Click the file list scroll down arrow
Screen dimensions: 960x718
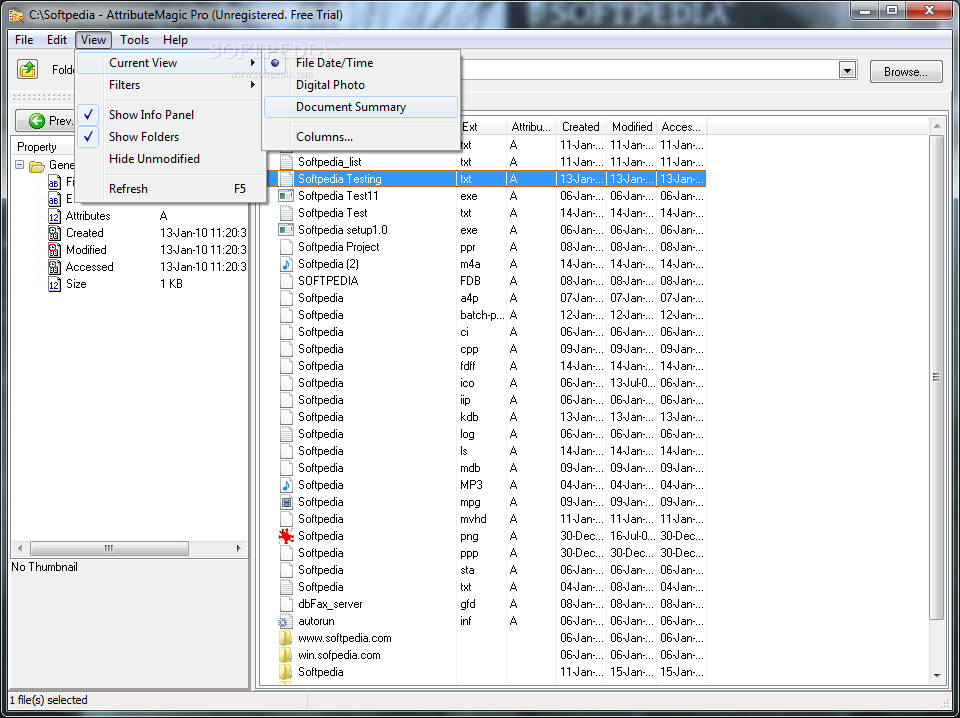937,676
